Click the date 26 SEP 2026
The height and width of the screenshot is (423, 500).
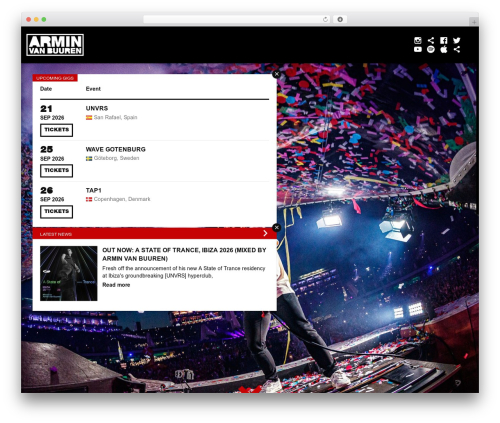tap(52, 195)
